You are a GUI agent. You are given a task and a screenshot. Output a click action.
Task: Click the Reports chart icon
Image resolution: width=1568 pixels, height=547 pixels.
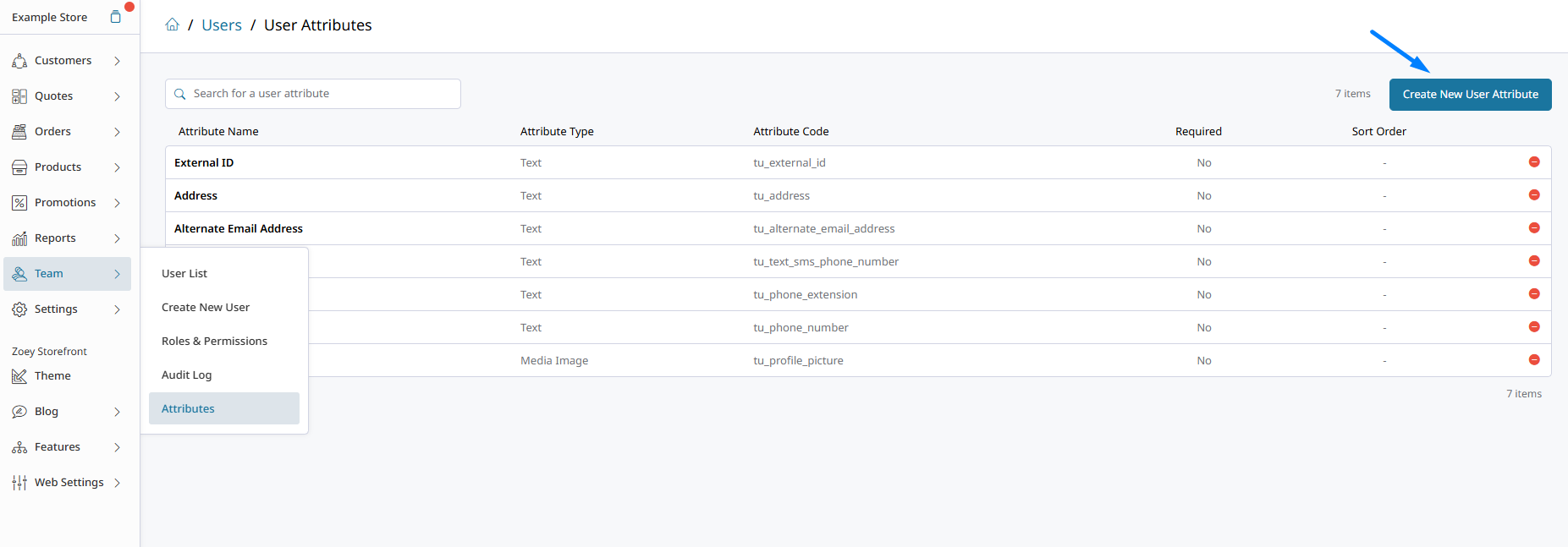coord(19,238)
